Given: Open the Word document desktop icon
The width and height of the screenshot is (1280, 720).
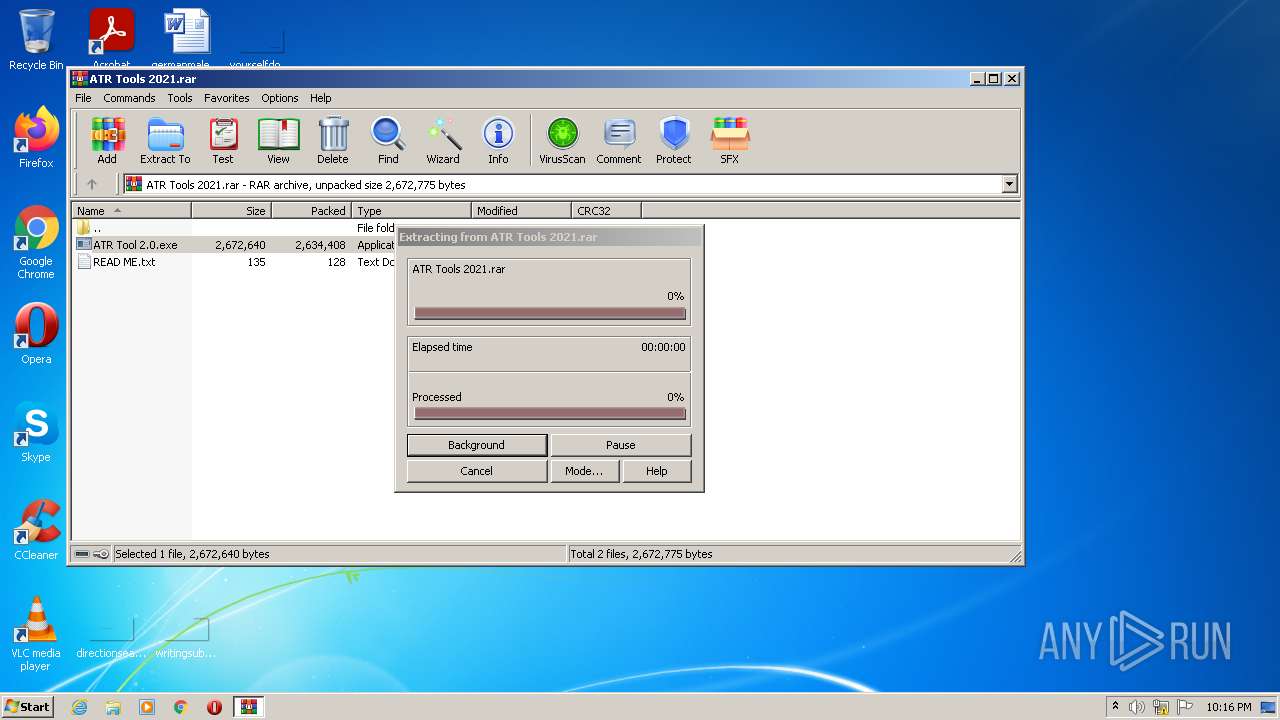Looking at the screenshot, I should tap(186, 40).
